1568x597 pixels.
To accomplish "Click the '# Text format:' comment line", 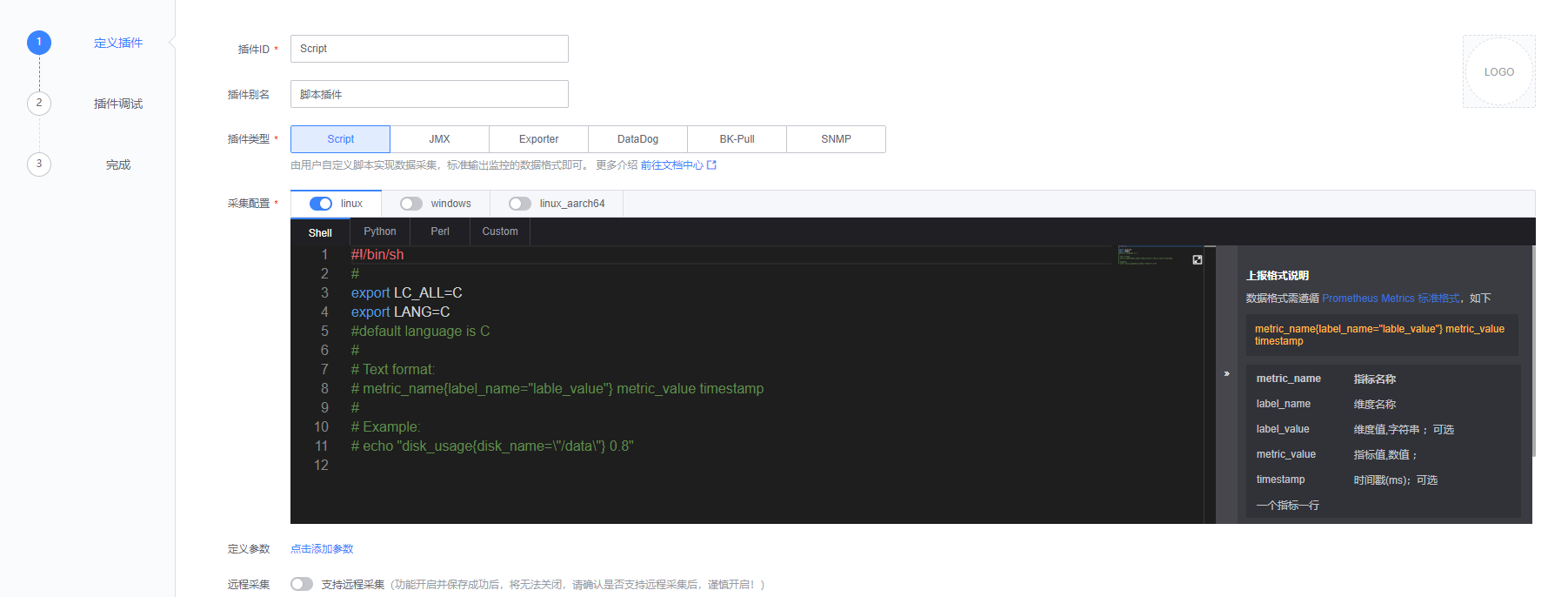I will [x=392, y=369].
